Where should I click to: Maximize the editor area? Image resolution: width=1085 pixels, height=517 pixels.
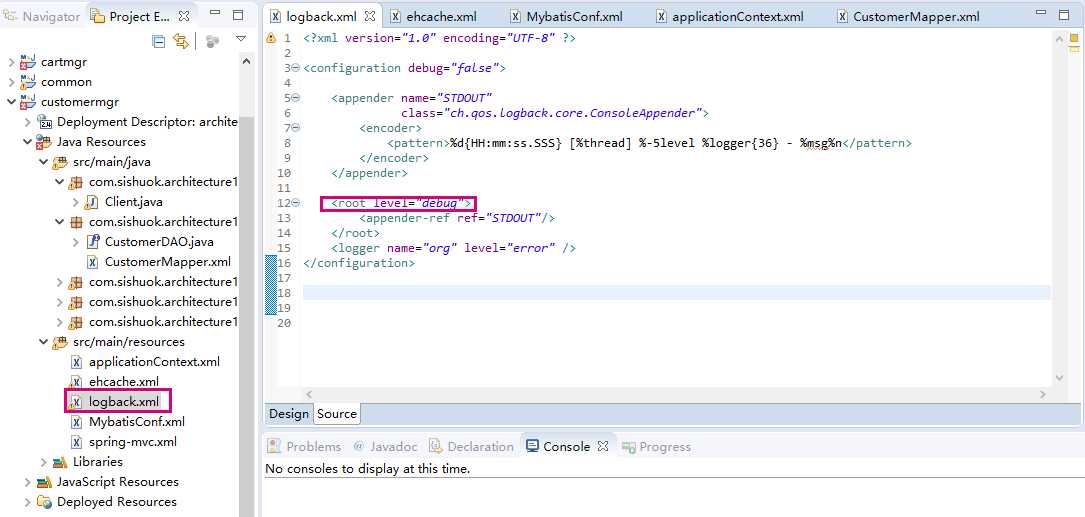(1064, 15)
